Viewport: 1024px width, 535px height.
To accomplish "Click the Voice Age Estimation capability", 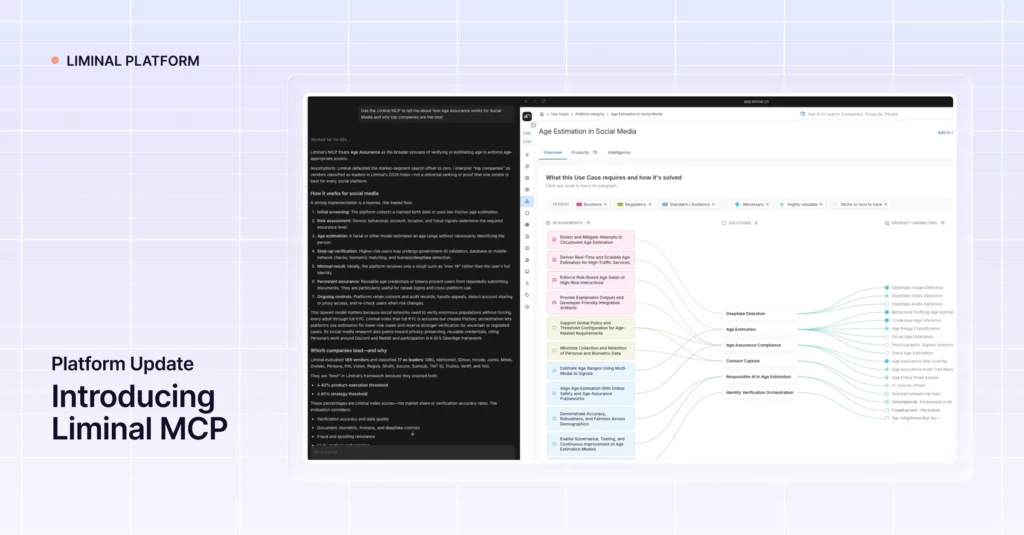I will [909, 353].
